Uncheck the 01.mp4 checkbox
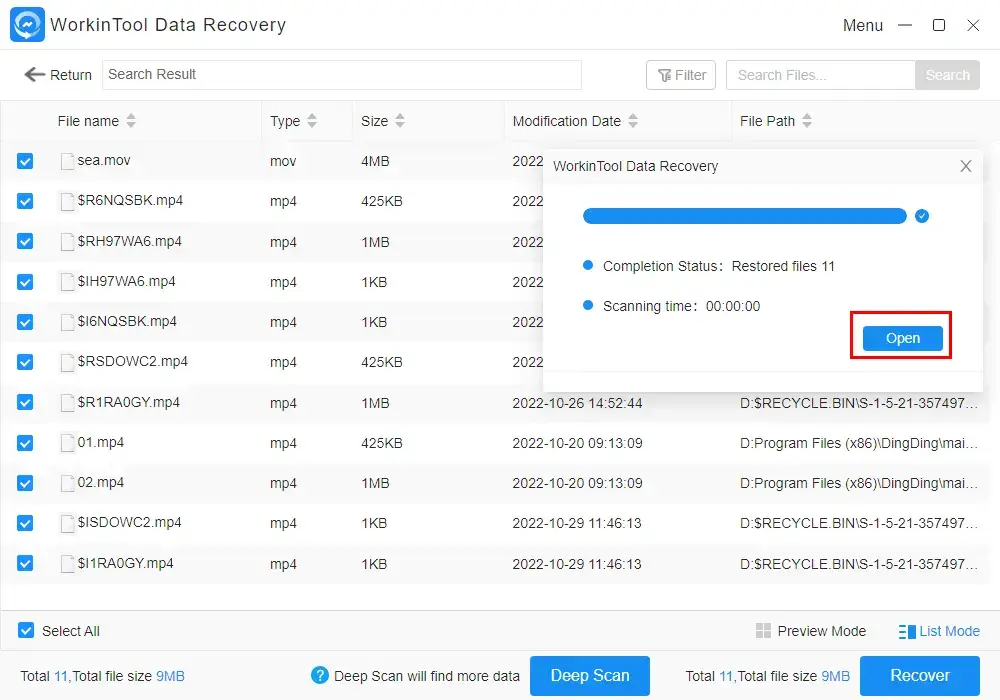1000x700 pixels. pos(25,442)
